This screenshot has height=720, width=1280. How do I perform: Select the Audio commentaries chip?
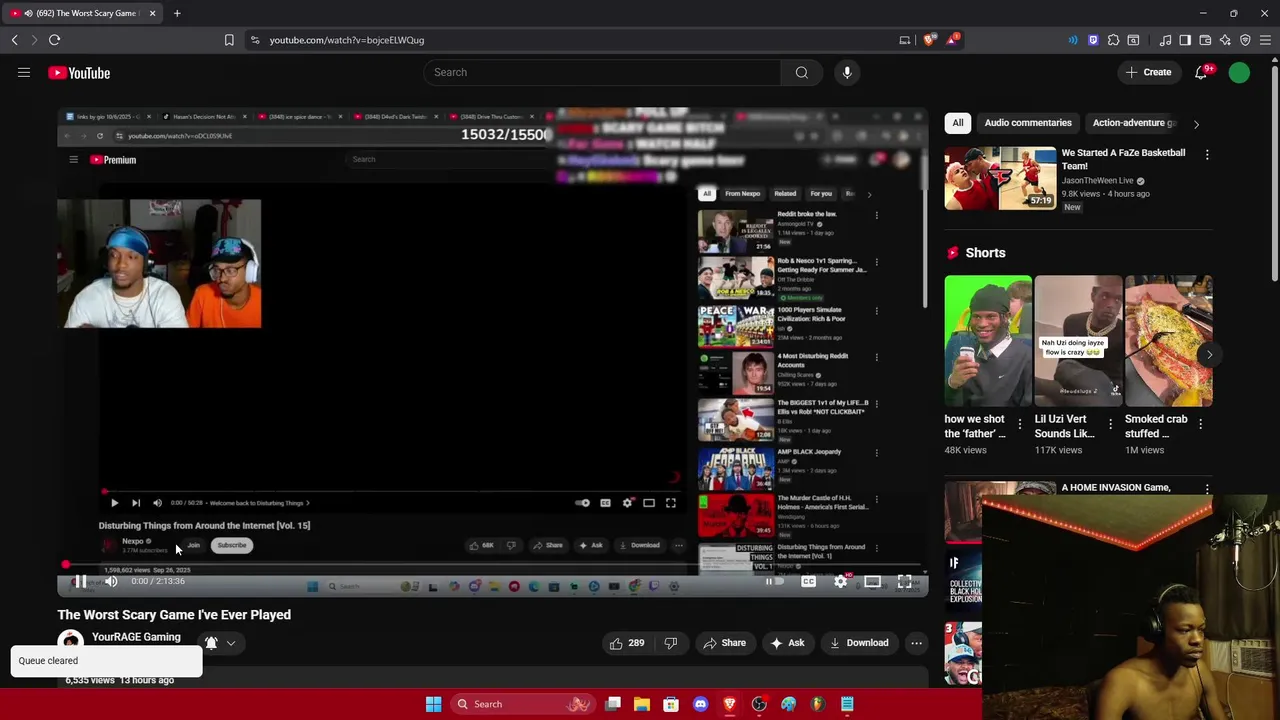1028,123
